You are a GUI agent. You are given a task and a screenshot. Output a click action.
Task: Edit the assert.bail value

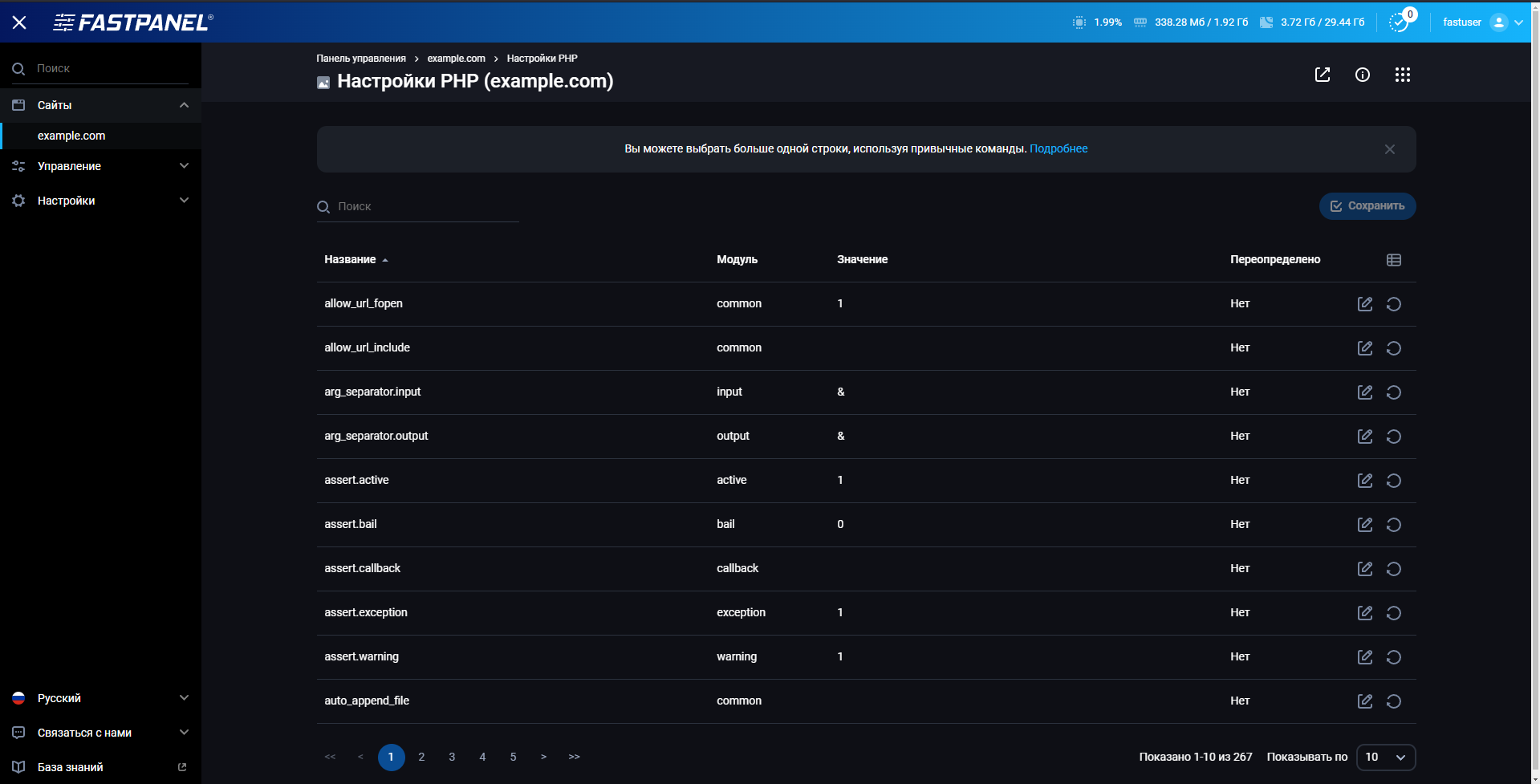(1364, 525)
